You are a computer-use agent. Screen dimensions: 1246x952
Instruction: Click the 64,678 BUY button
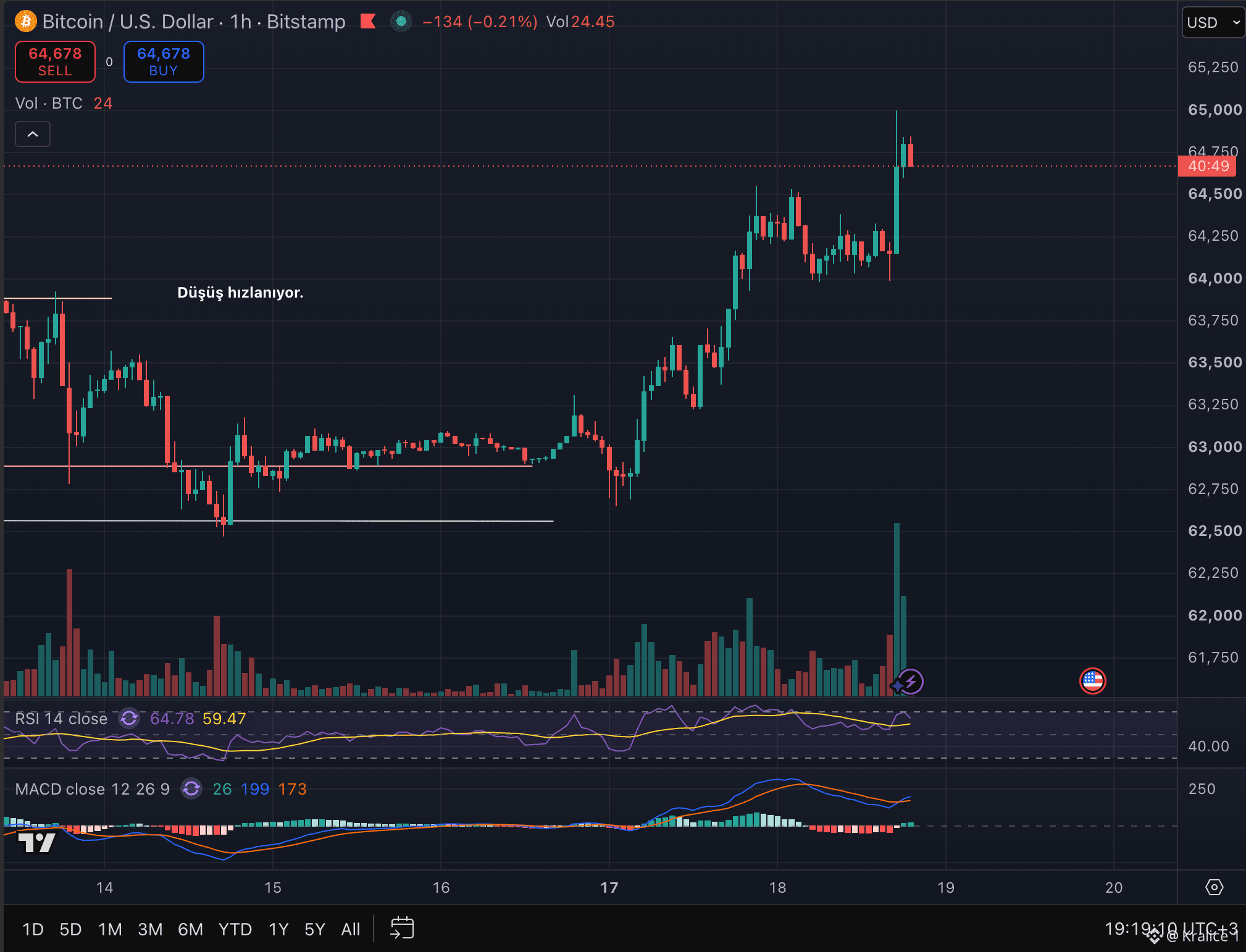(x=164, y=62)
